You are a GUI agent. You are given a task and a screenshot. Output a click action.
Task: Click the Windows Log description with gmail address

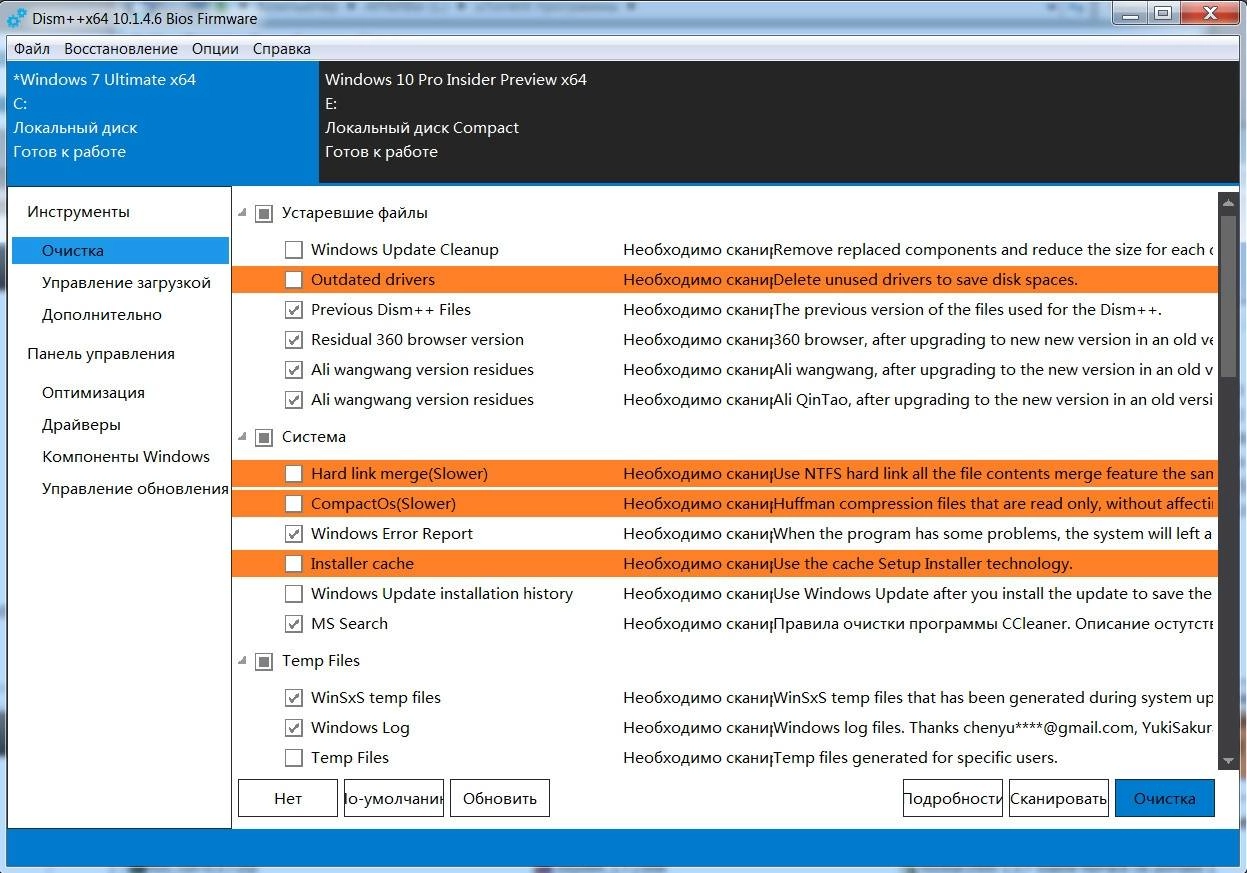click(993, 728)
